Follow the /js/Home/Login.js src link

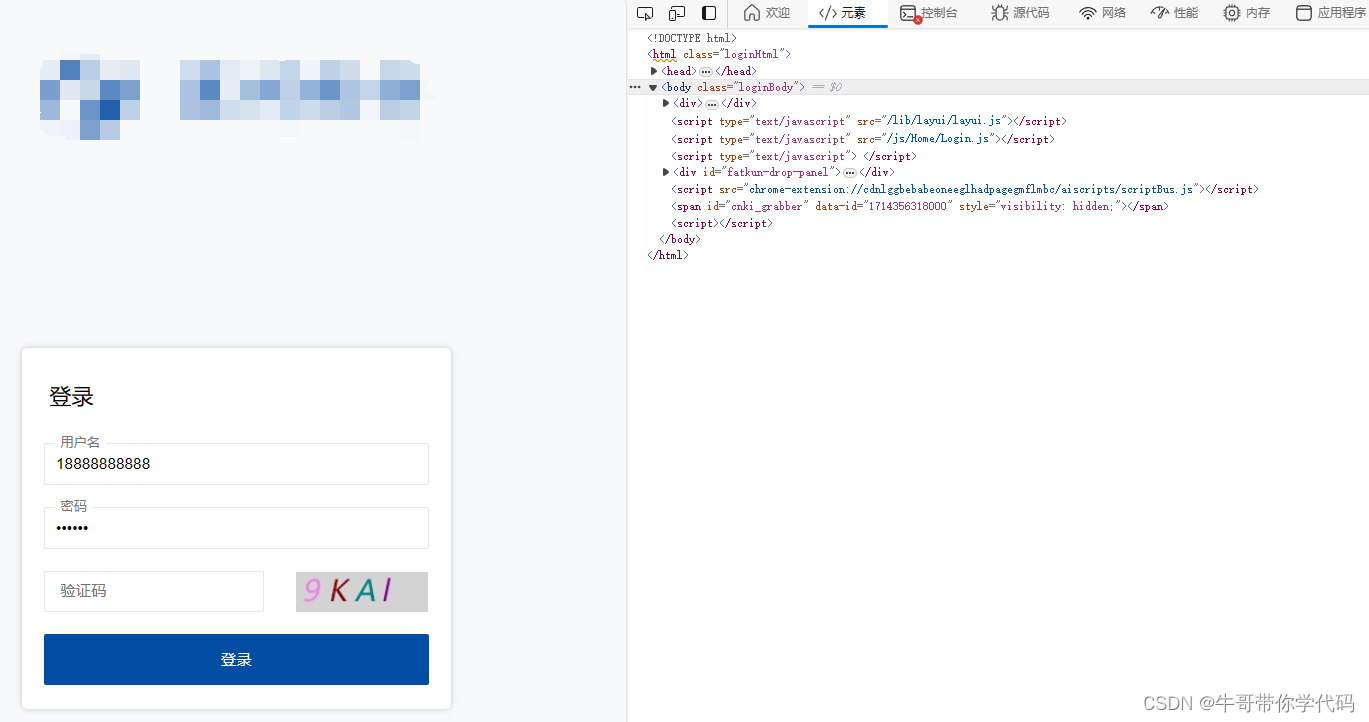(939, 139)
